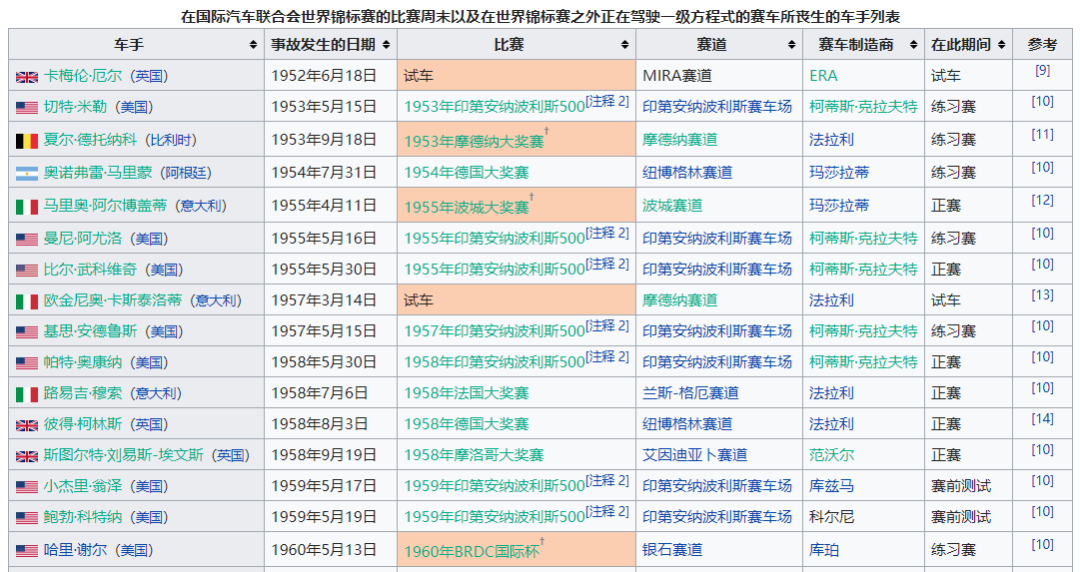Open driver link 夏尔·德托纳科
The width and height of the screenshot is (1080, 572).
[x=90, y=140]
